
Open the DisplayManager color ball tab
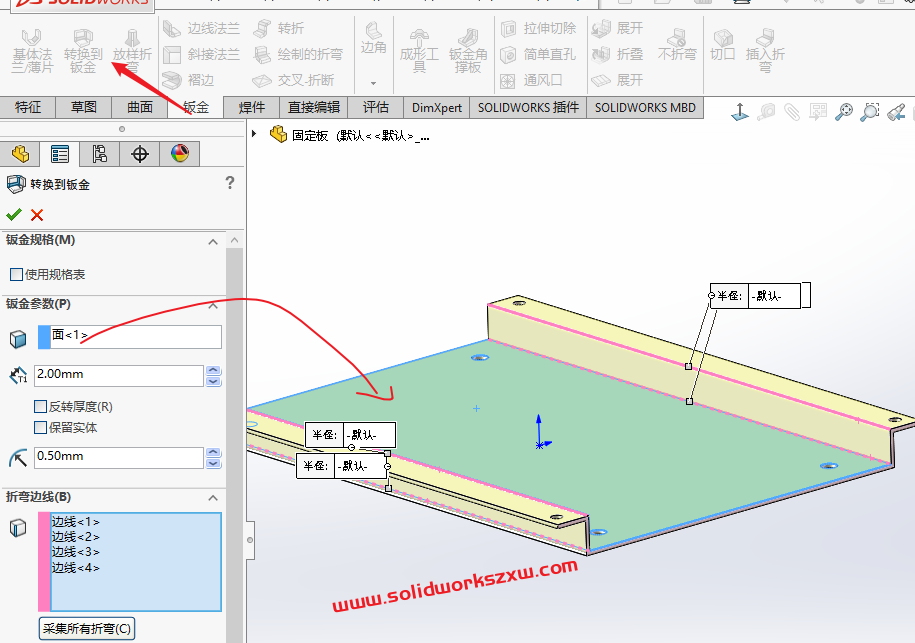click(x=179, y=154)
